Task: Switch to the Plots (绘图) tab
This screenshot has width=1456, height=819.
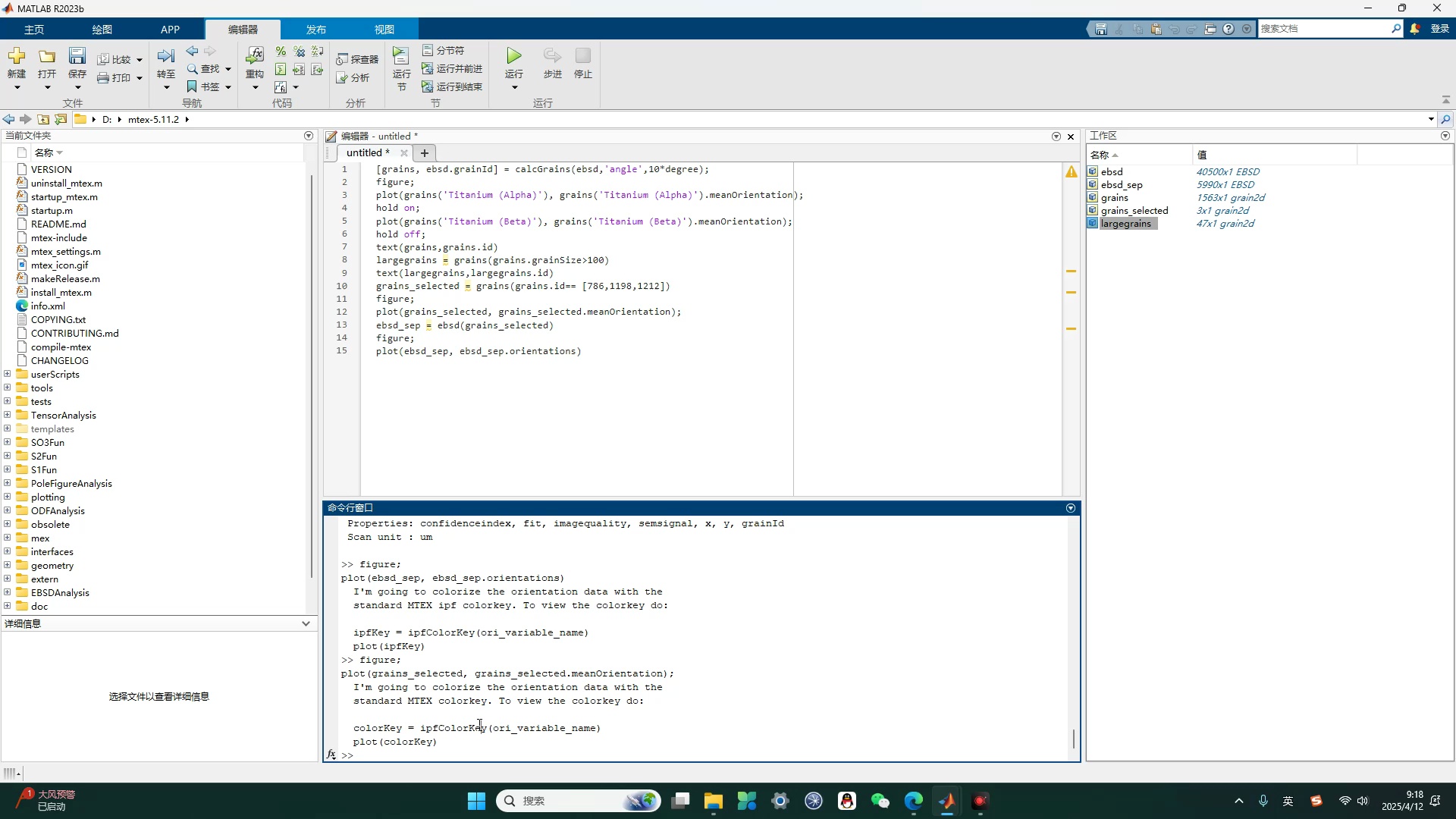Action: [102, 30]
